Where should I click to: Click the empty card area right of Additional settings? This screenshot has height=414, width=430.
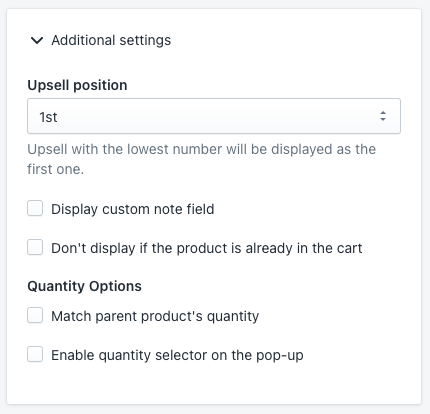pyautogui.click(x=293, y=40)
